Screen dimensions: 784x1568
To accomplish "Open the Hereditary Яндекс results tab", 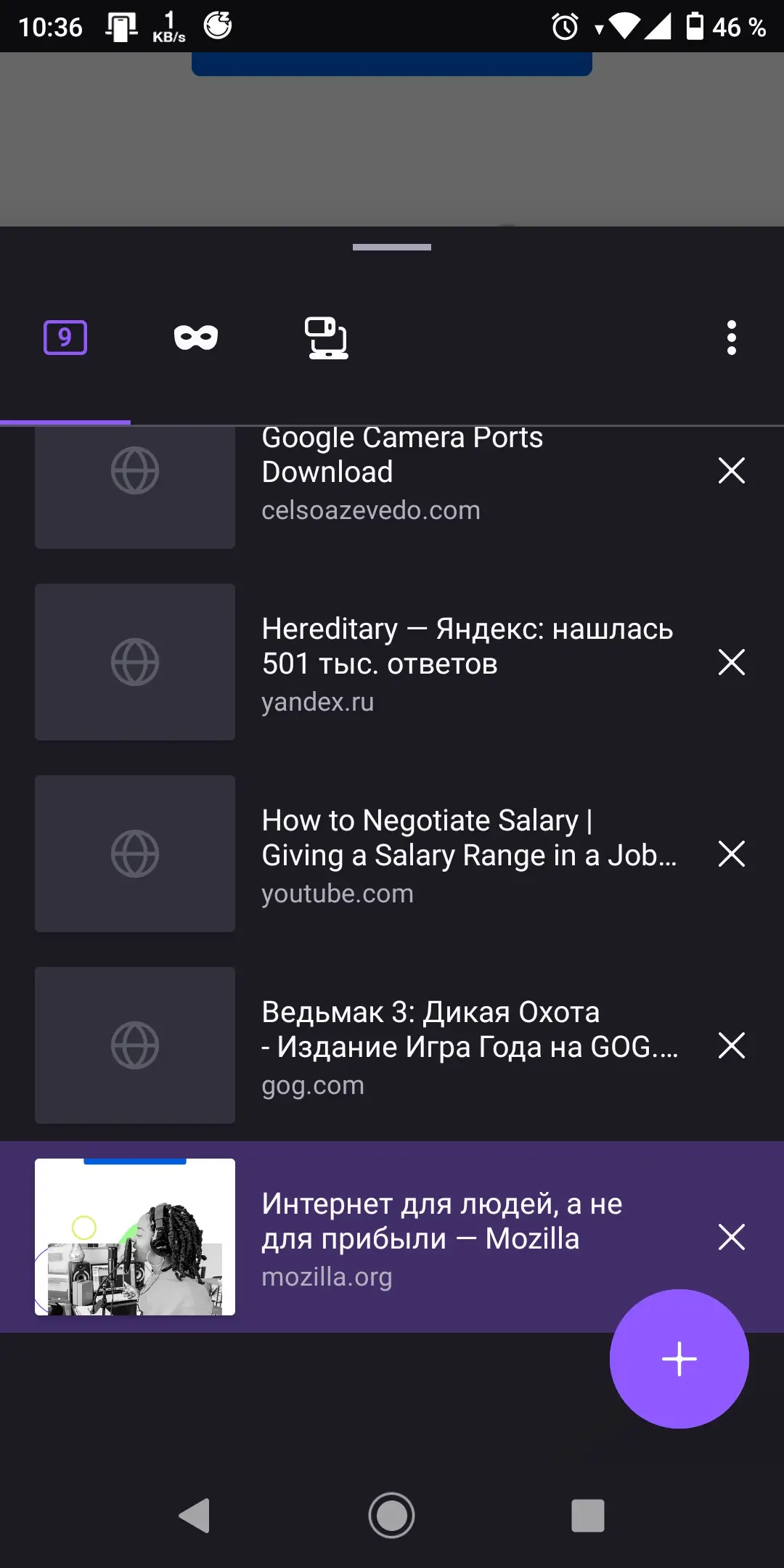I will [467, 646].
